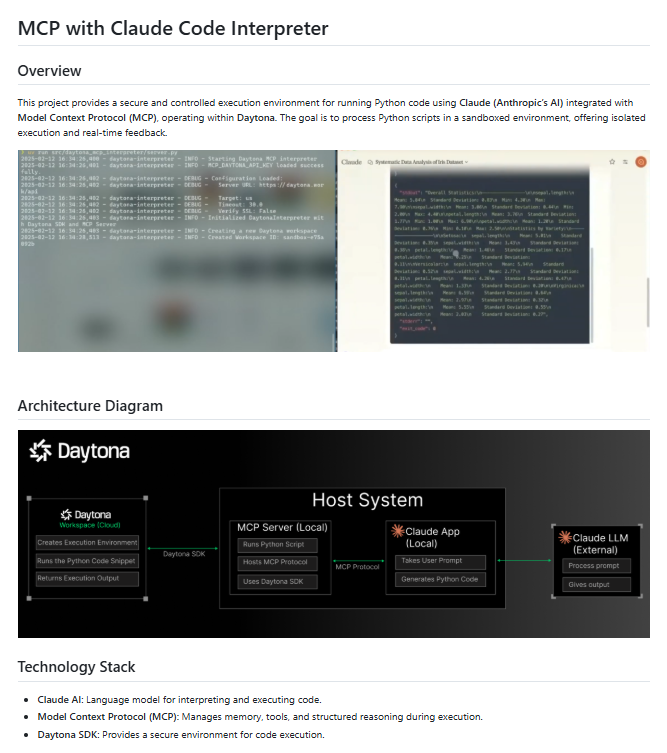Click the sliders icon beside the star icon
Image resolution: width=667 pixels, height=753 pixels.
pyautogui.click(x=625, y=162)
